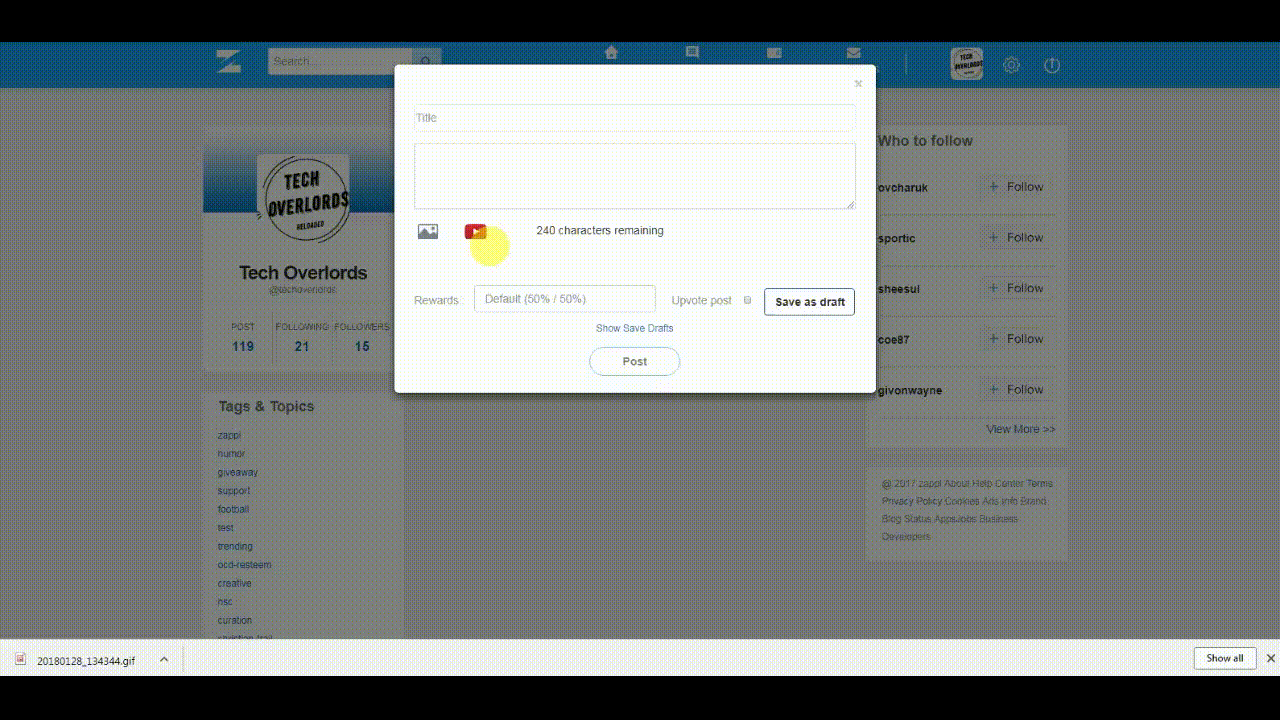1280x720 pixels.
Task: Click Developers footer link
Action: click(906, 537)
